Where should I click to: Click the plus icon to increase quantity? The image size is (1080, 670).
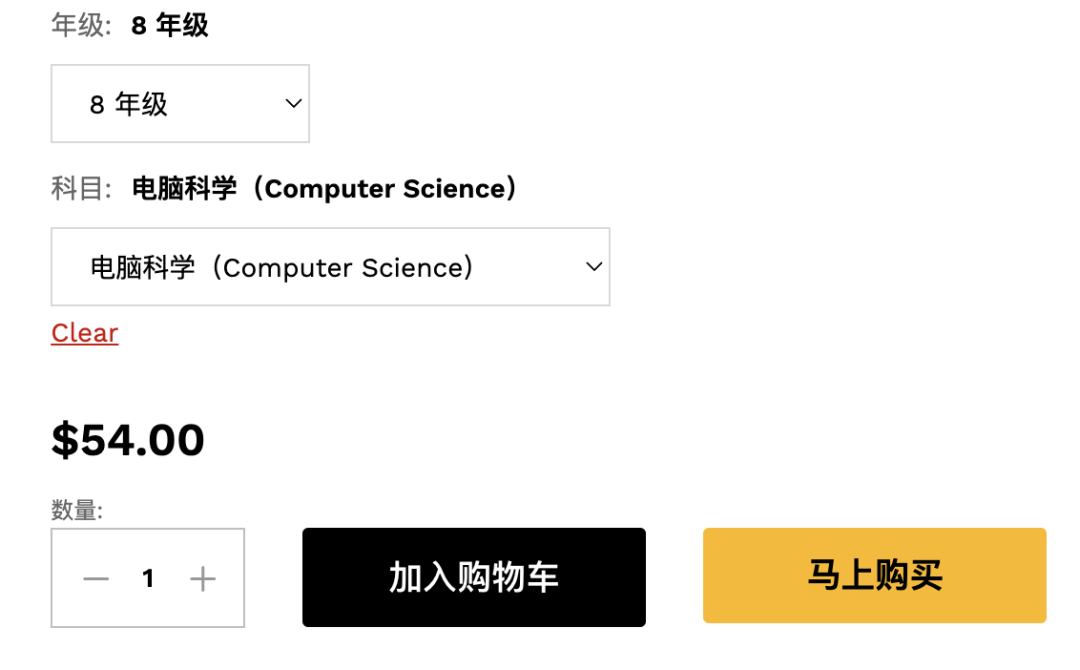tap(202, 578)
